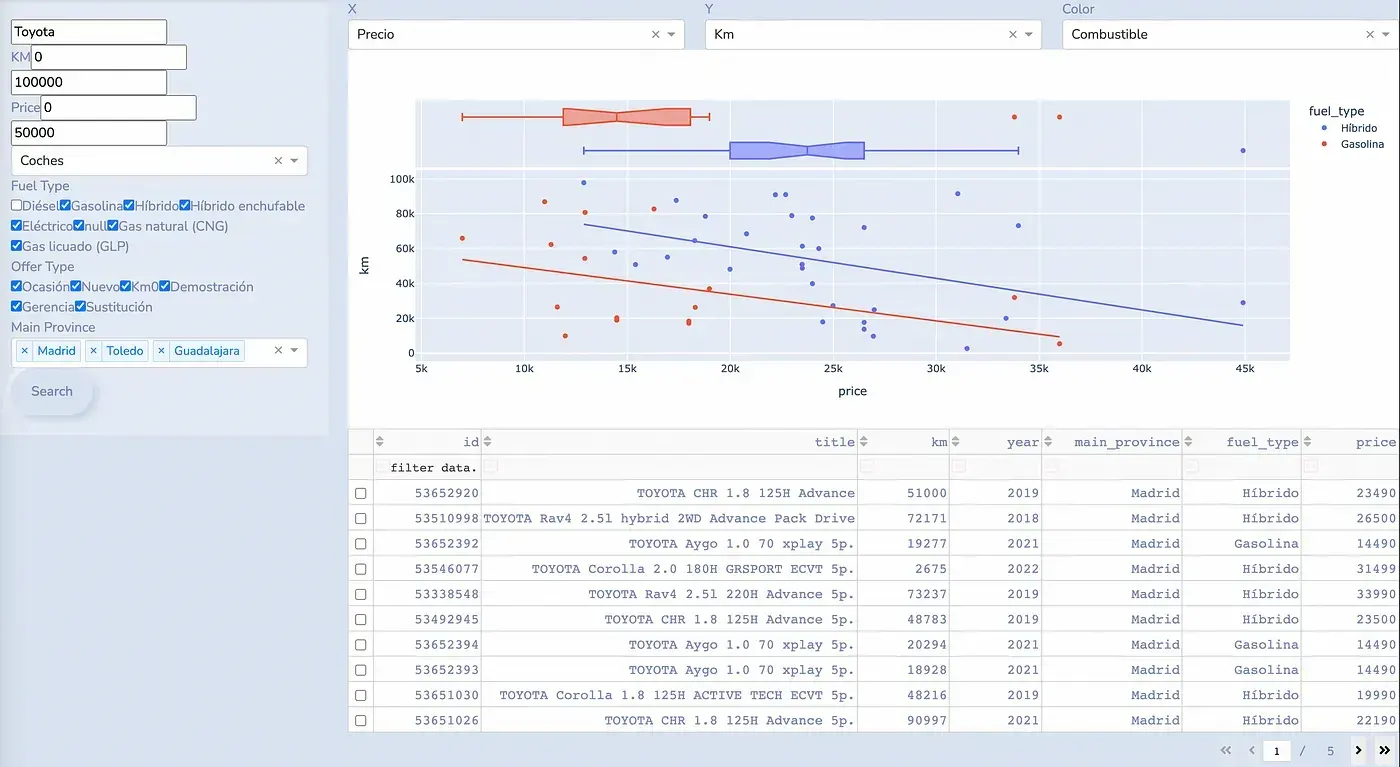Open the Color Combustible dropdown

click(x=1385, y=34)
